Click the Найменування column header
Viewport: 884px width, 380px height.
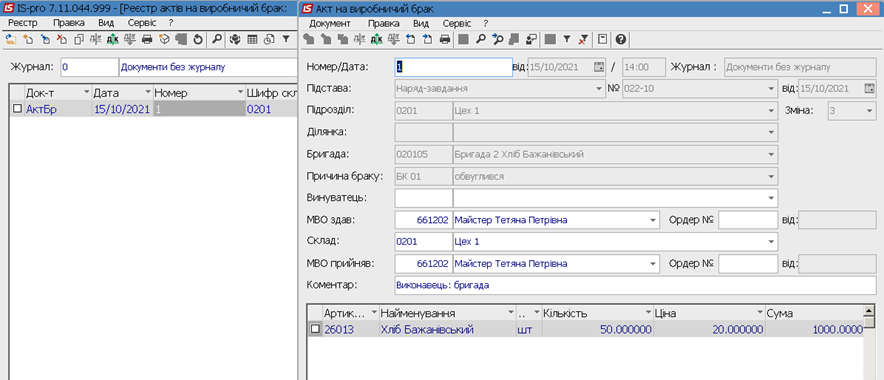pos(448,313)
